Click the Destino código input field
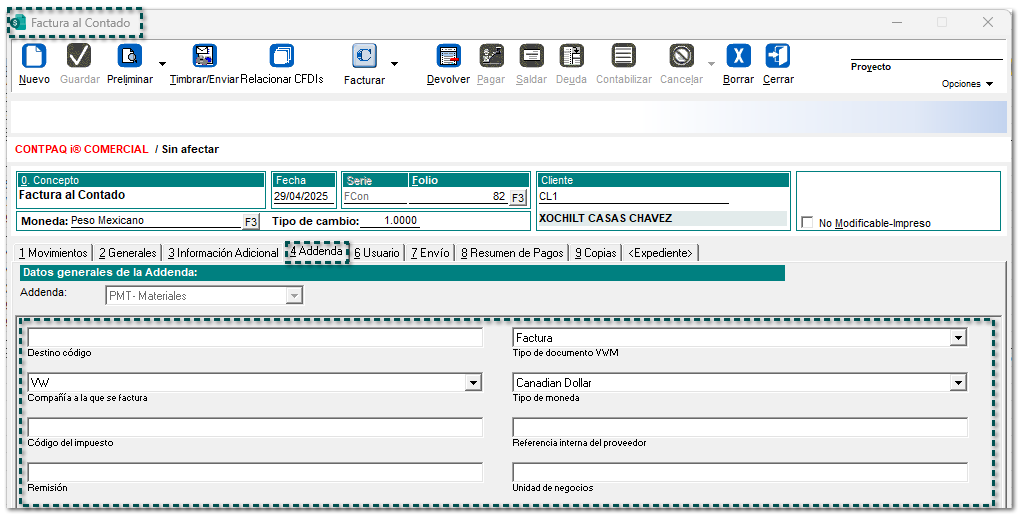The image size is (1021, 518). pyautogui.click(x=255, y=338)
